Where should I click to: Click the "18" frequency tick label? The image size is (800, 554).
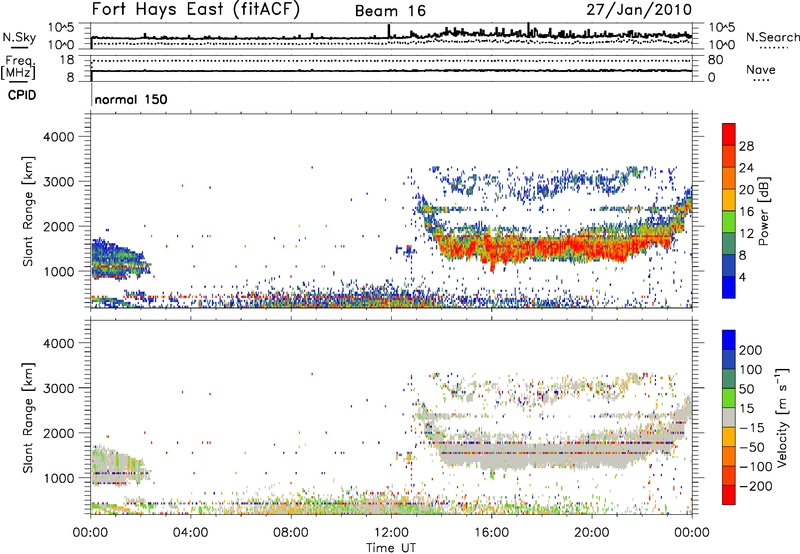67,60
